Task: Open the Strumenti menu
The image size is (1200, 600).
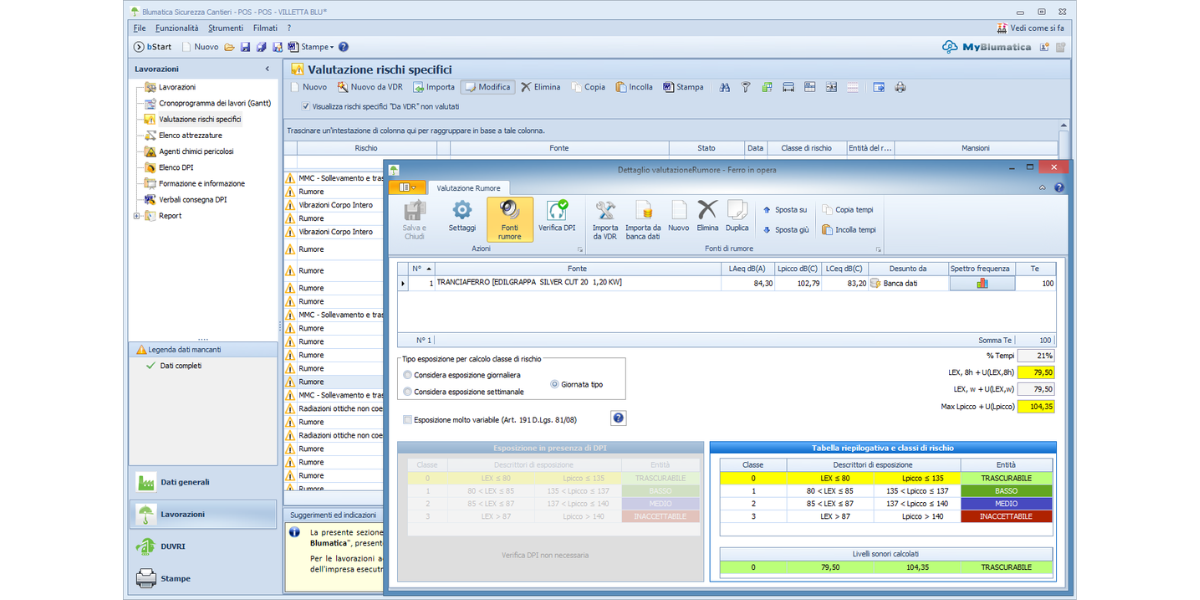Action: pos(225,28)
